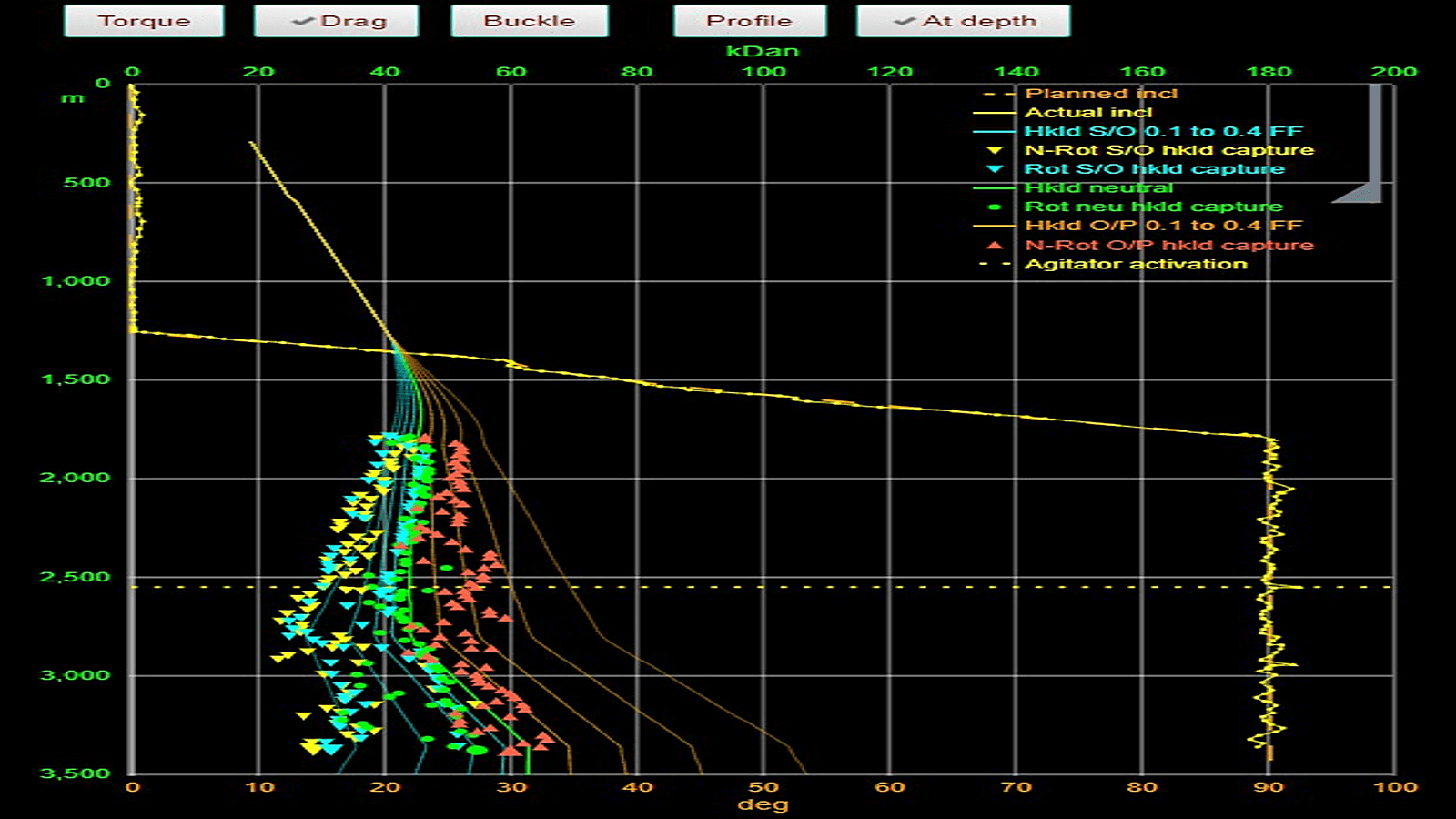The image size is (1456, 819).
Task: Select the "Planned incl" legend entry
Action: [x=1101, y=93]
